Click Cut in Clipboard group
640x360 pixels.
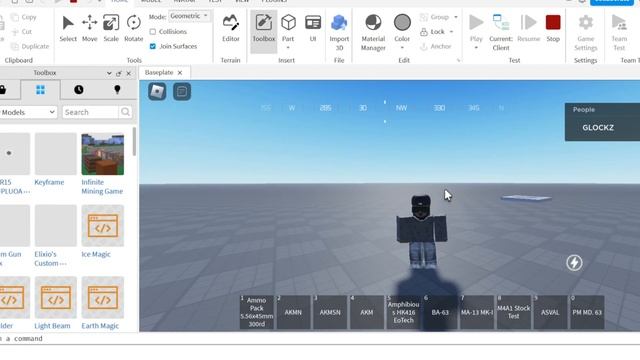click(22, 32)
